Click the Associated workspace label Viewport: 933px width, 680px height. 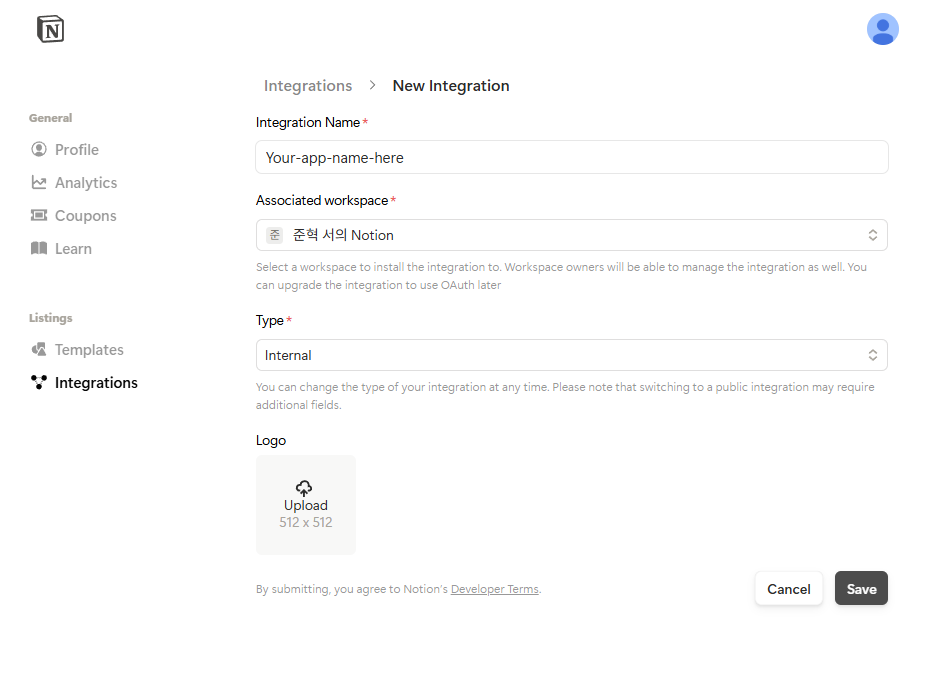click(x=322, y=200)
